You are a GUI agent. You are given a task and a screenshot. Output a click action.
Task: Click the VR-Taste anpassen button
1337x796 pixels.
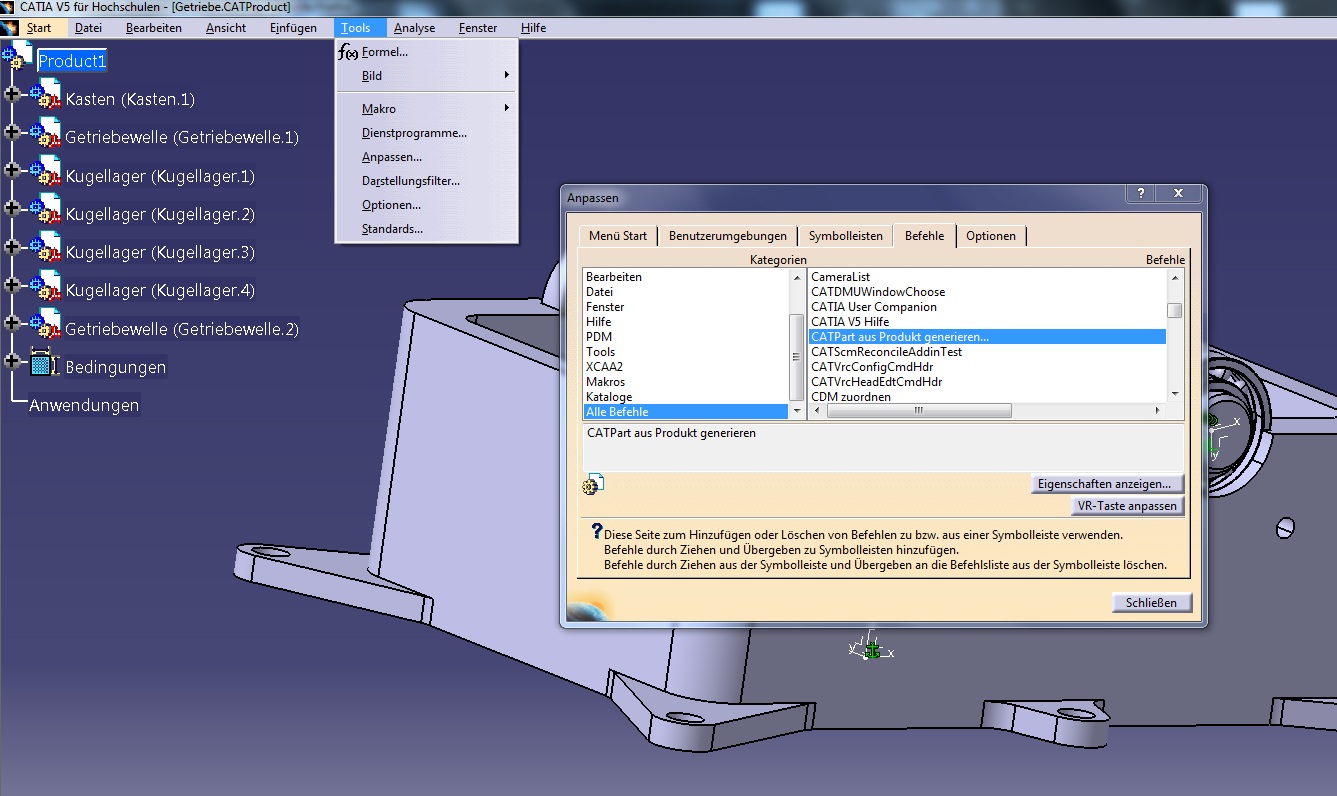[1127, 506]
